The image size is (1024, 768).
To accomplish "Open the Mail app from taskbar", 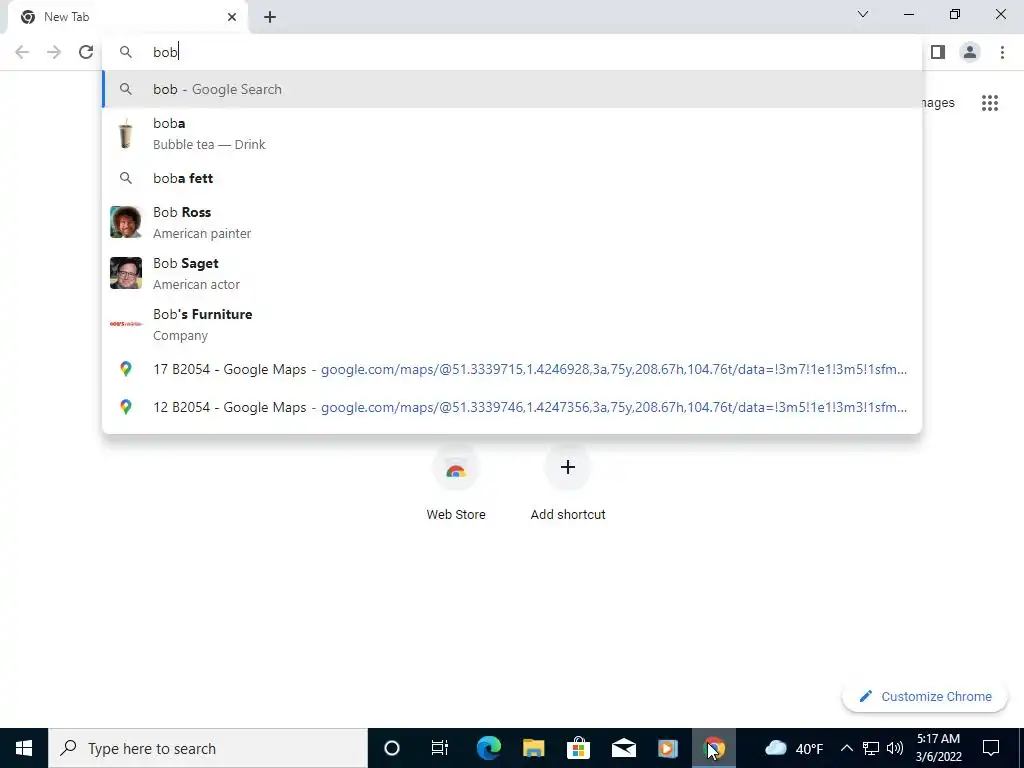I will tap(624, 748).
